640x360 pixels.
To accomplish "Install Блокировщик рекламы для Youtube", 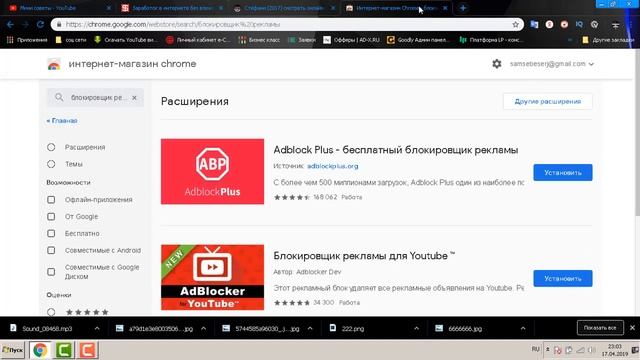I will point(563,278).
